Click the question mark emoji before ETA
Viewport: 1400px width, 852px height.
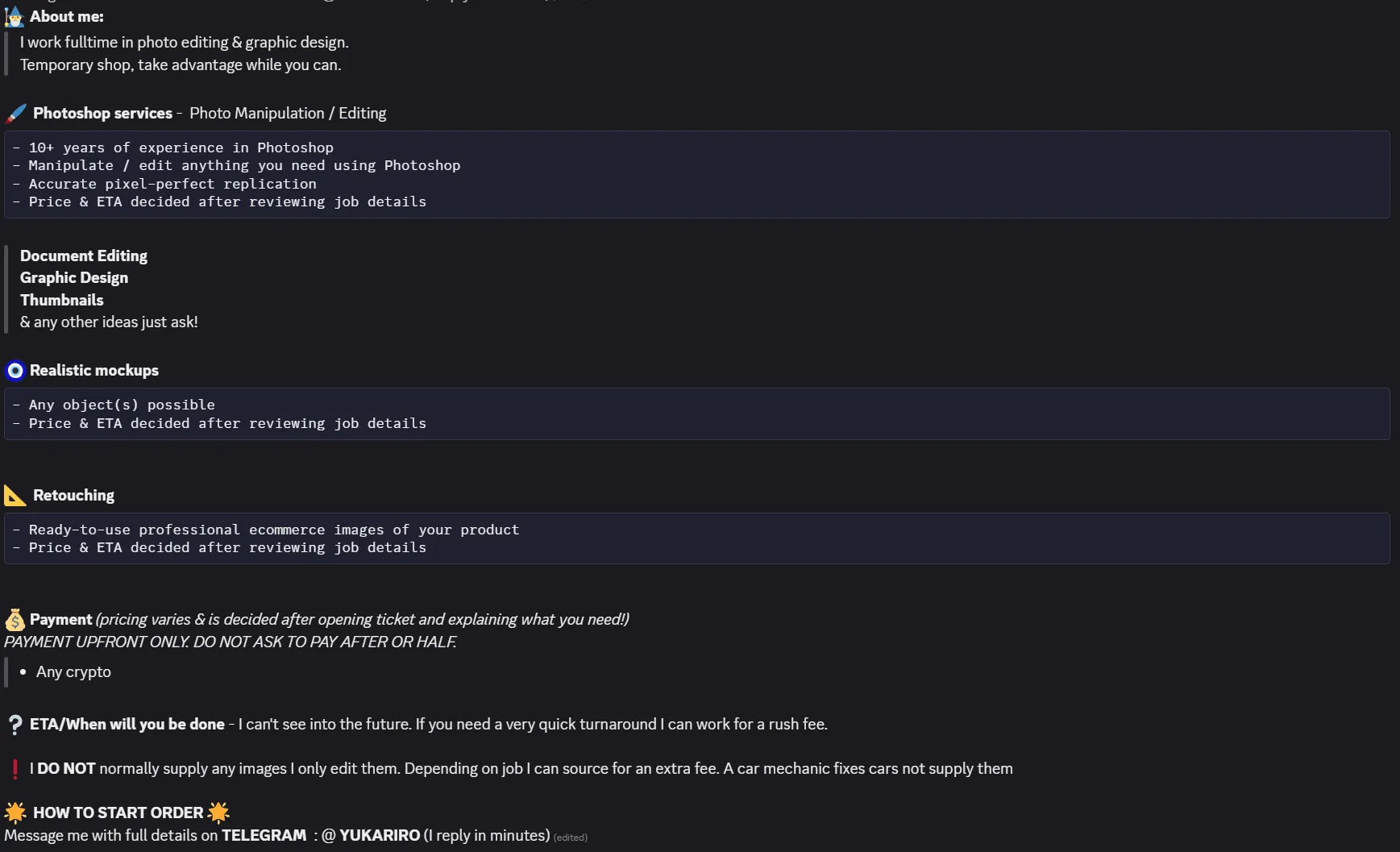pyautogui.click(x=15, y=725)
